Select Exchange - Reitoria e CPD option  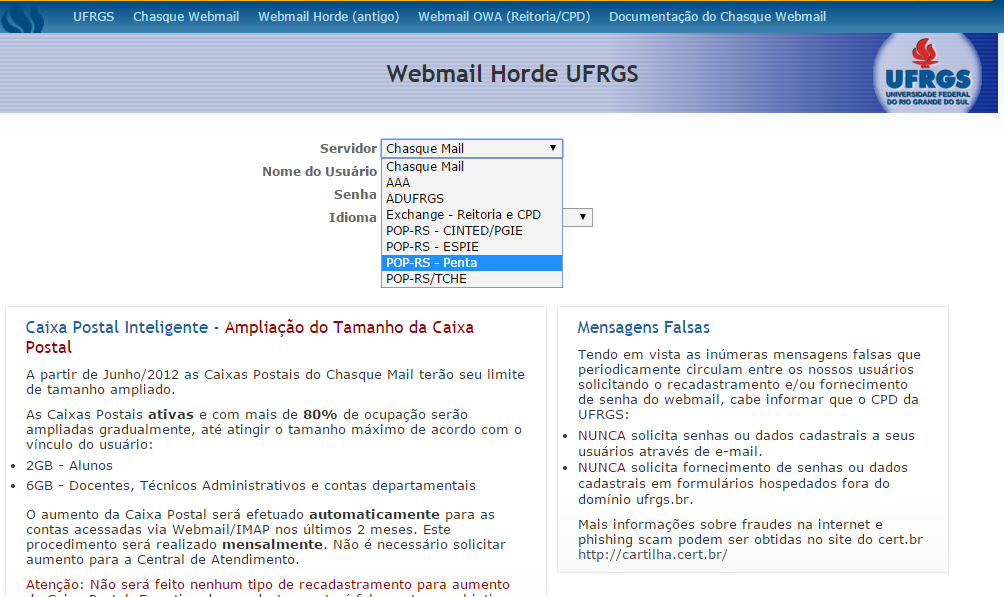pyautogui.click(x=472, y=215)
